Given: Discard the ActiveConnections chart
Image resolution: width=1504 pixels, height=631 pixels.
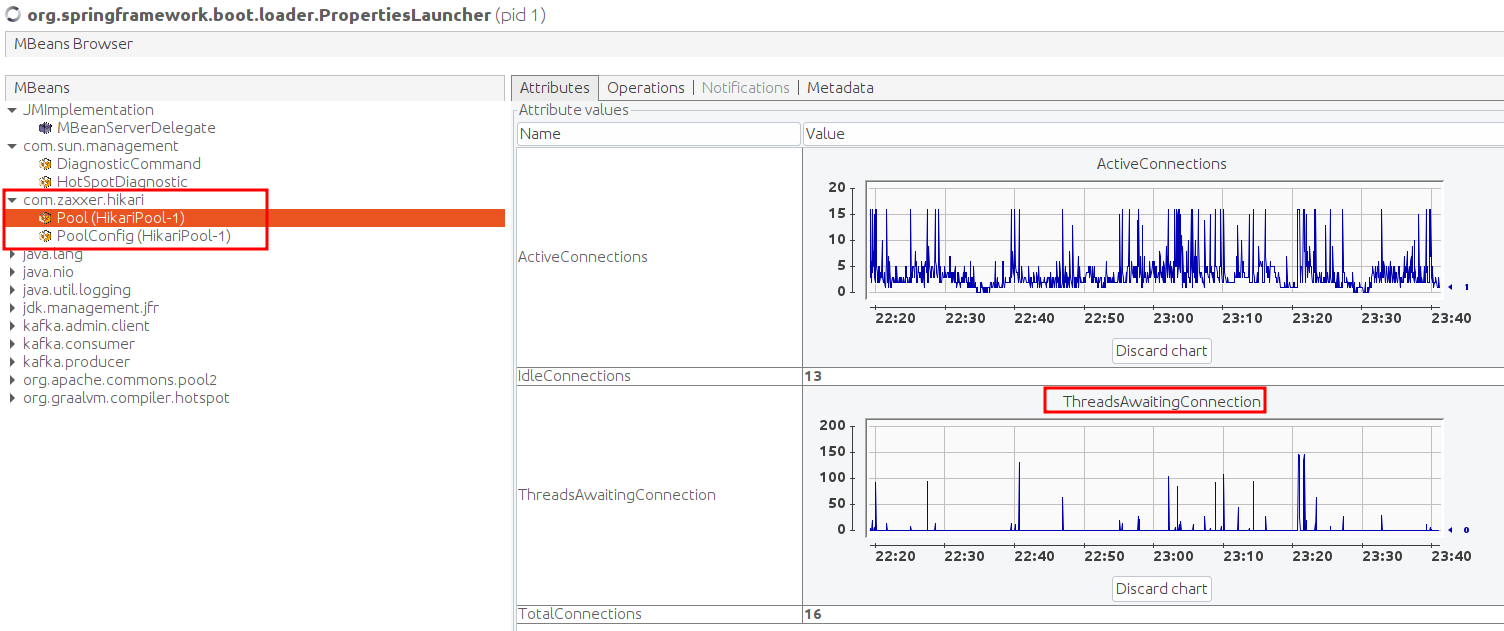Looking at the screenshot, I should point(1161,350).
